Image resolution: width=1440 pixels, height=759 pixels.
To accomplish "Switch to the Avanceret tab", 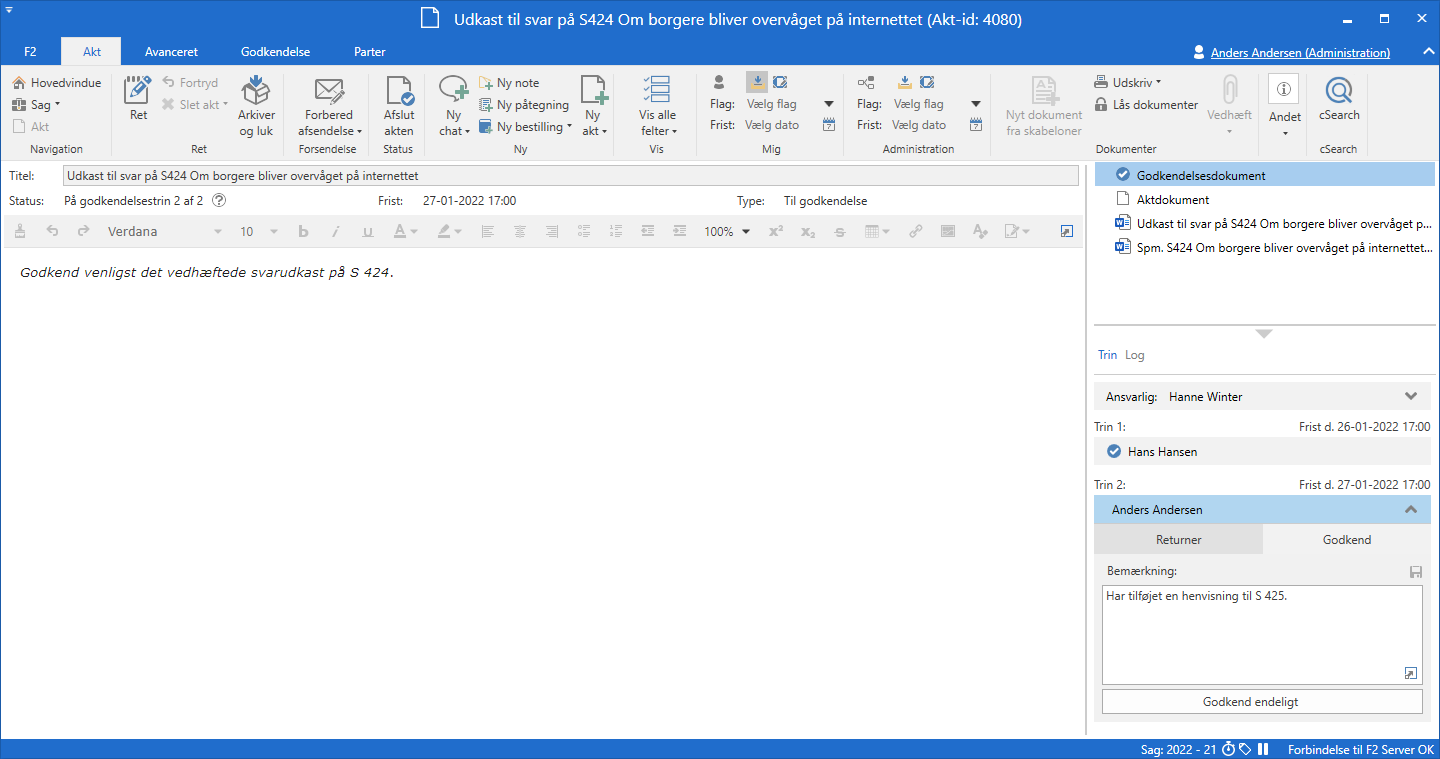I will [x=171, y=52].
